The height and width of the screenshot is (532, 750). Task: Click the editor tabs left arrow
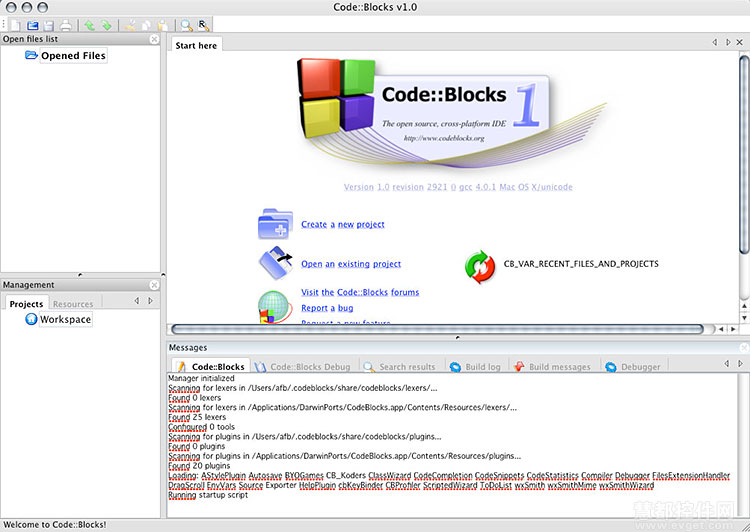click(x=715, y=42)
